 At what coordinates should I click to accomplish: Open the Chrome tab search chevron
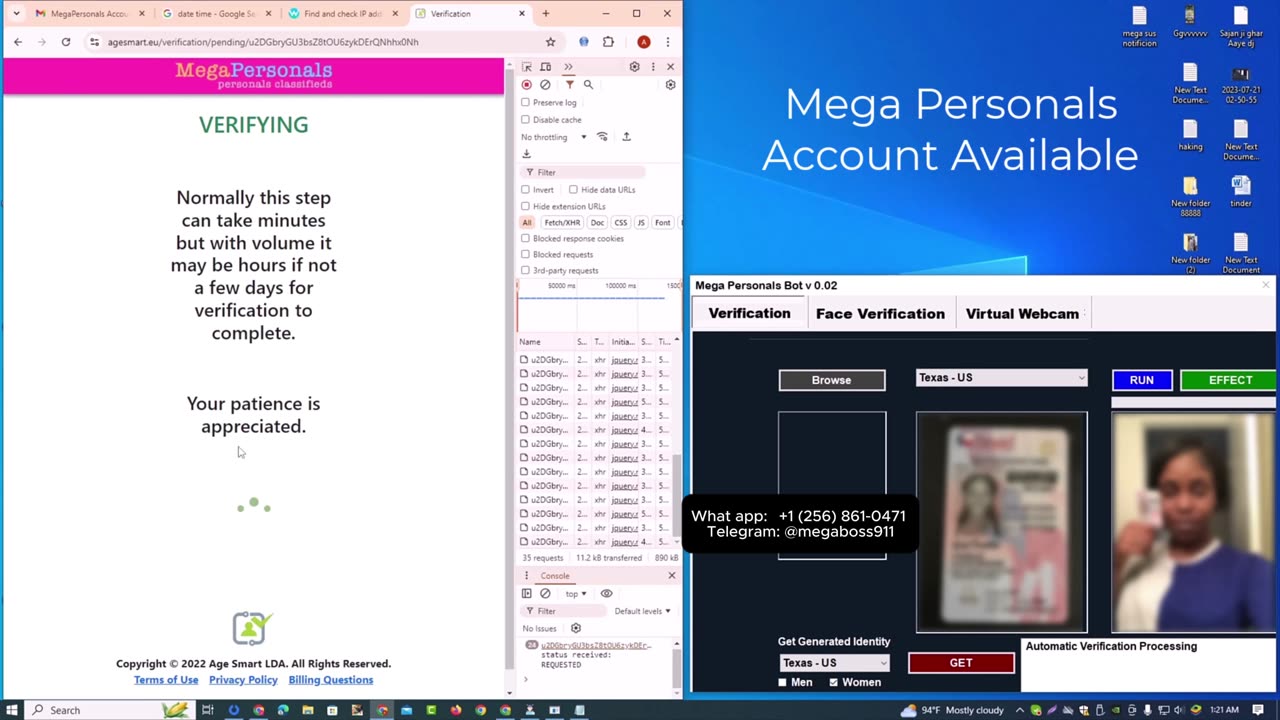(x=16, y=14)
